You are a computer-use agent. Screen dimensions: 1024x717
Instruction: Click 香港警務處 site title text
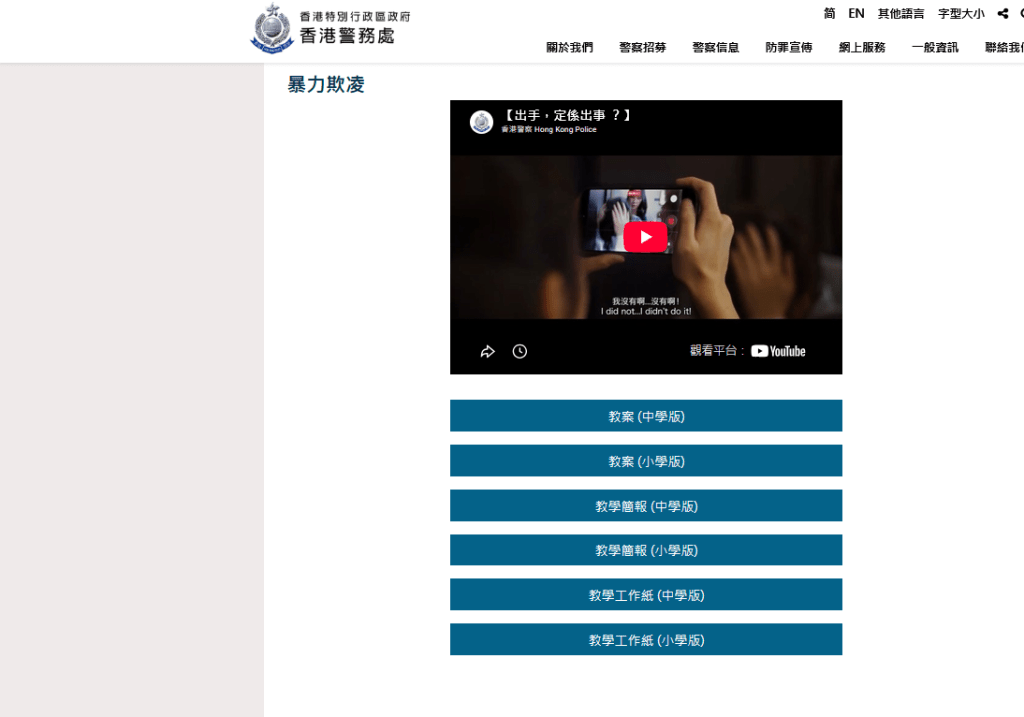coord(347,36)
